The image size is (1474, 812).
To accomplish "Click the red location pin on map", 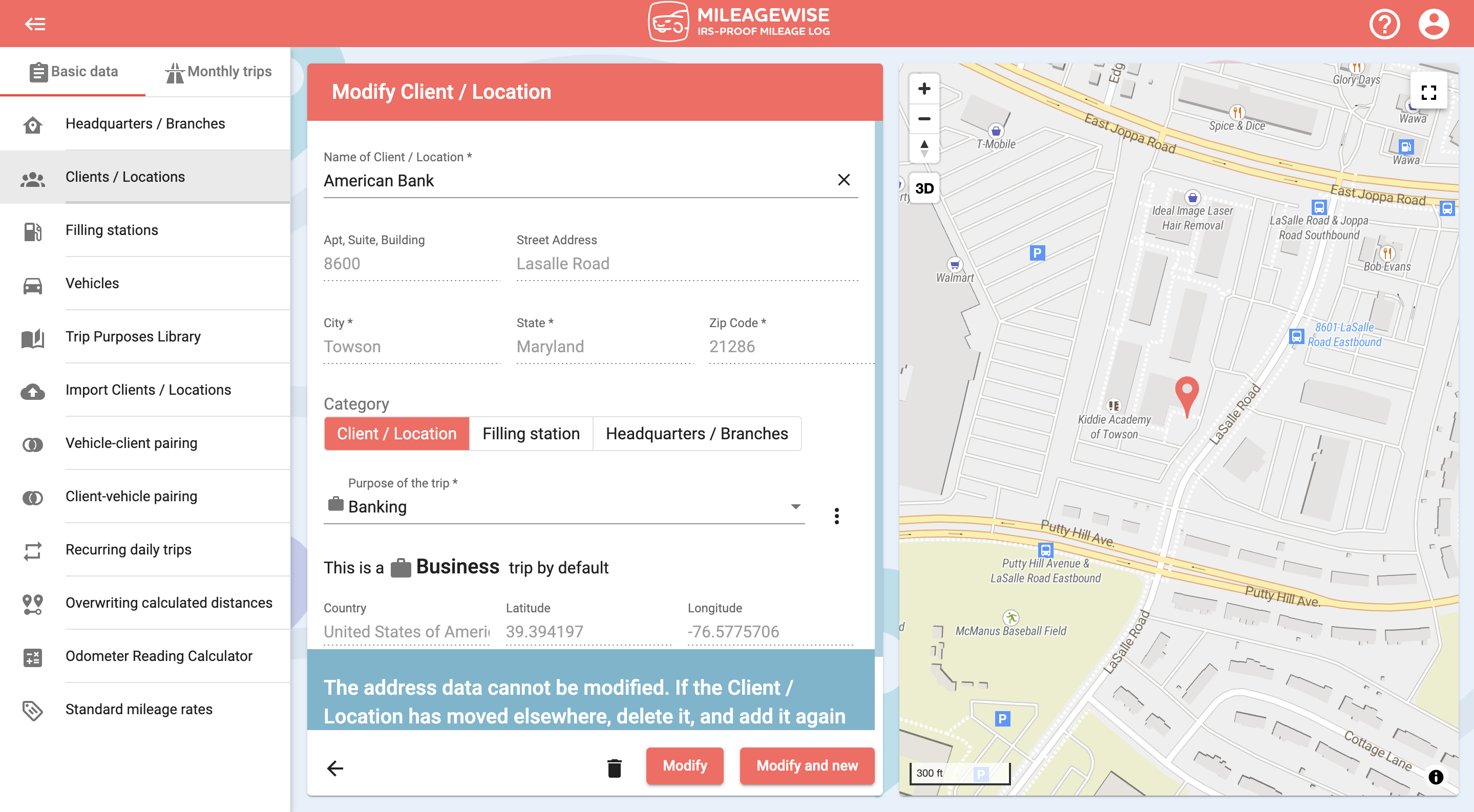I will click(x=1187, y=396).
